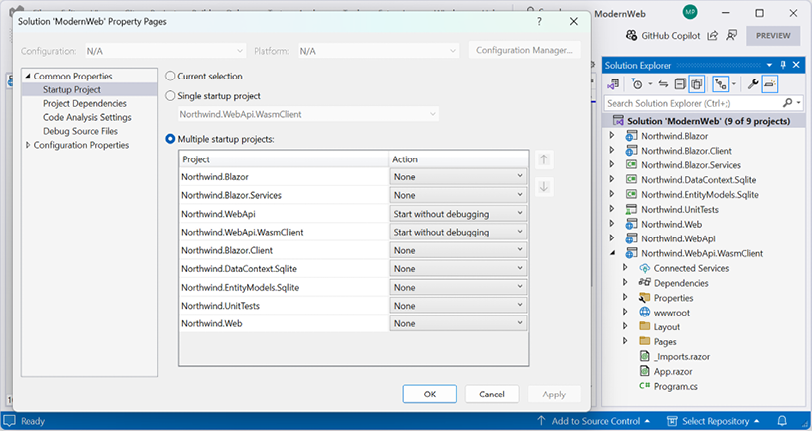Click Add to Source Control
Image resolution: width=812 pixels, height=431 pixels.
(595, 421)
